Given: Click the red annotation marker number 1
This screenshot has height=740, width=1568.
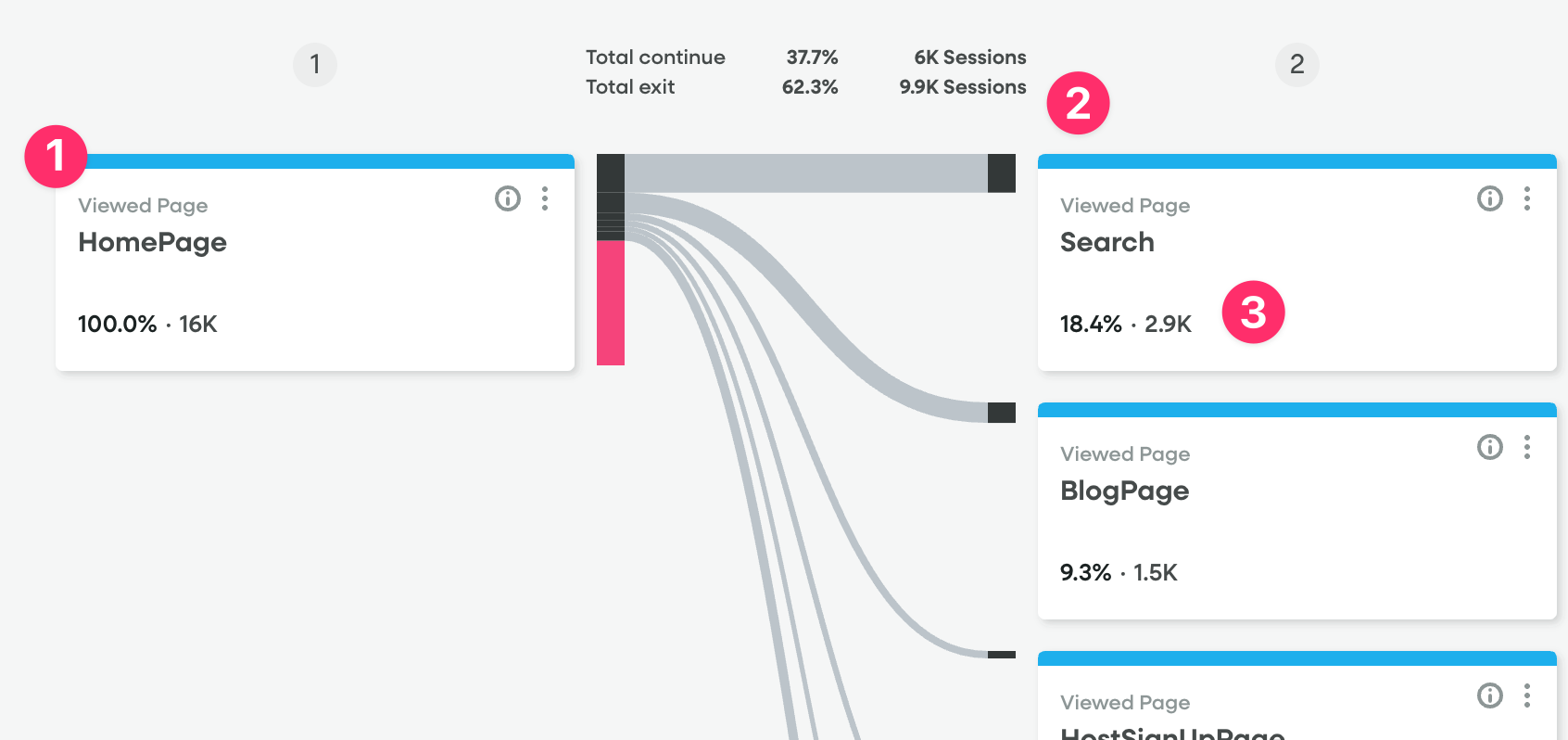Looking at the screenshot, I should click(56, 156).
